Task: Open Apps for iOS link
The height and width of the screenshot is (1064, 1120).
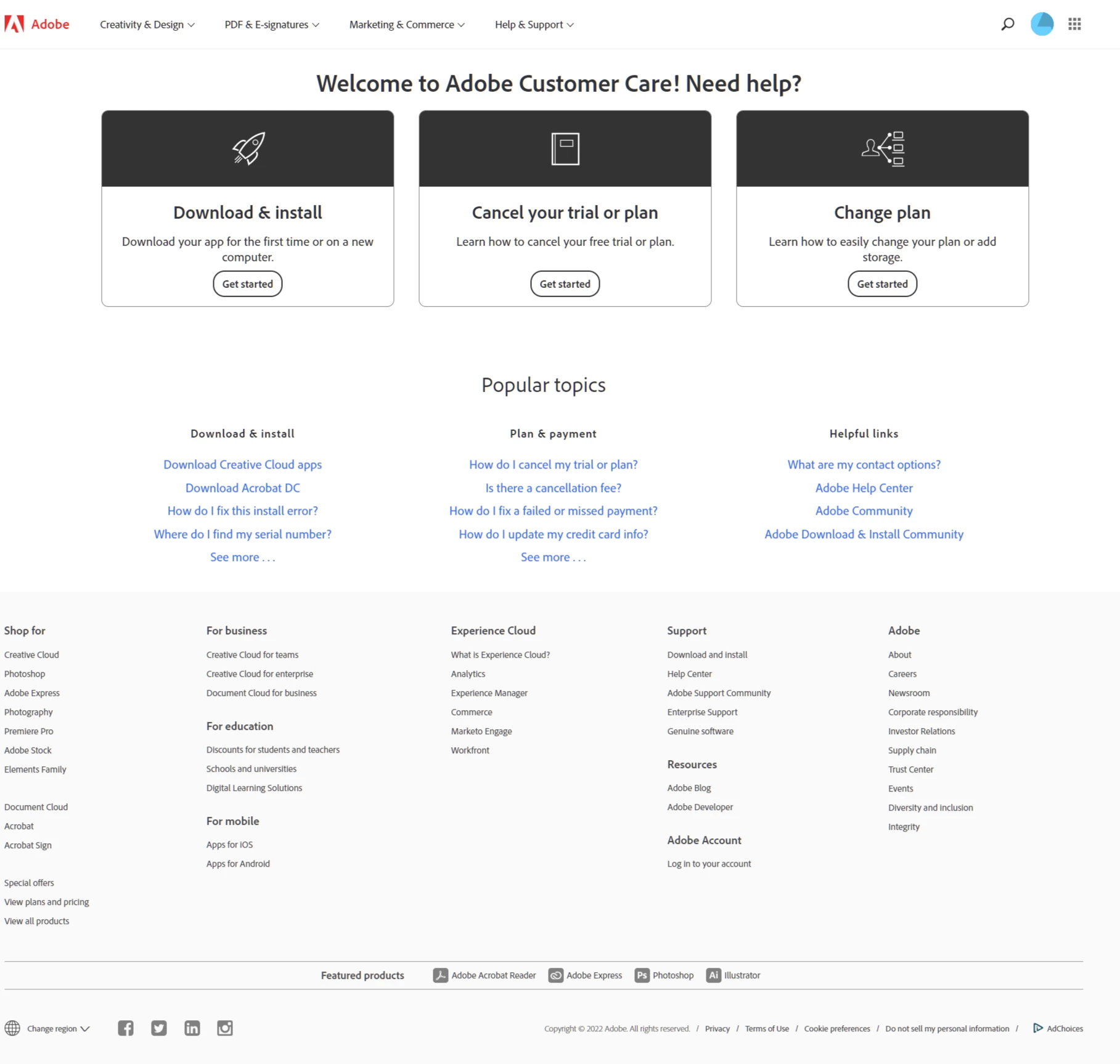Action: pos(229,845)
